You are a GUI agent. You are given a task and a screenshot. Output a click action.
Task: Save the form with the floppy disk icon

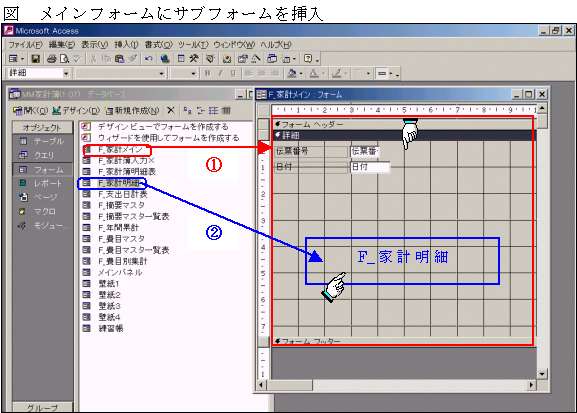coord(36,59)
